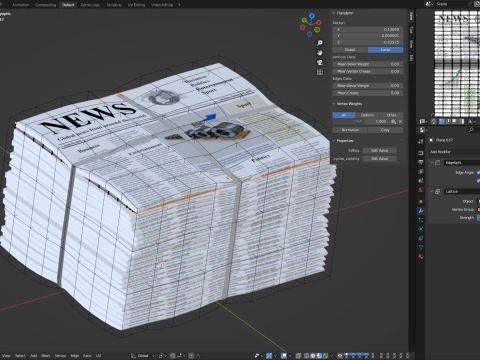The height and width of the screenshot is (360, 480).
Task: Open the Global transform orientation dropdown
Action: point(143,356)
